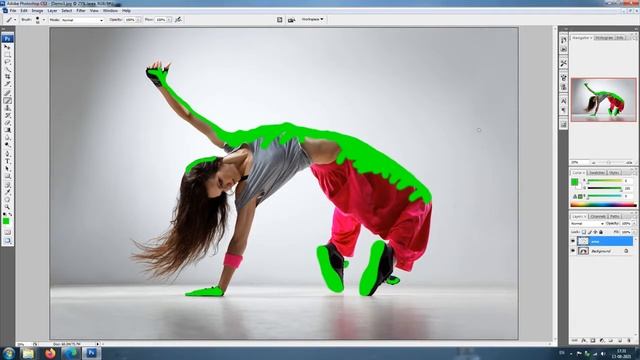Hide the selected top layer
This screenshot has width=640, height=360.
tap(573, 242)
